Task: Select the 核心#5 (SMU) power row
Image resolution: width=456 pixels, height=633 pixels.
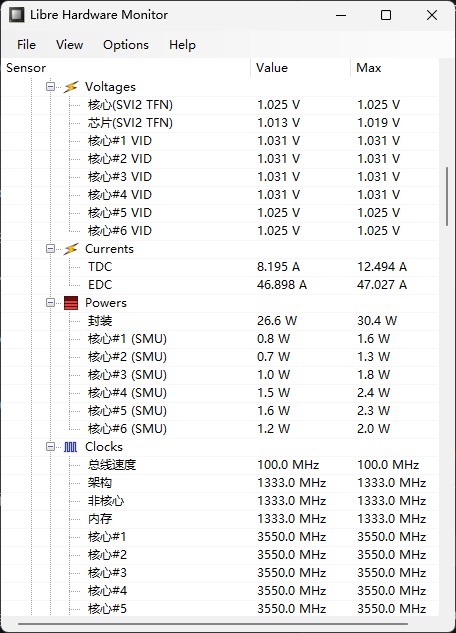Action: pos(220,411)
